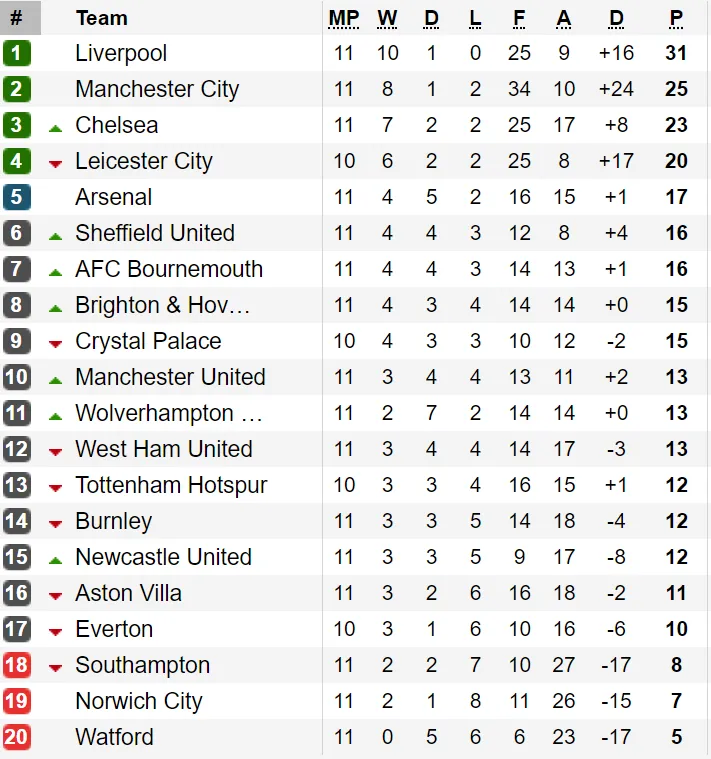
Task: Click the red down arrow beside Leicester City
Action: point(56,163)
